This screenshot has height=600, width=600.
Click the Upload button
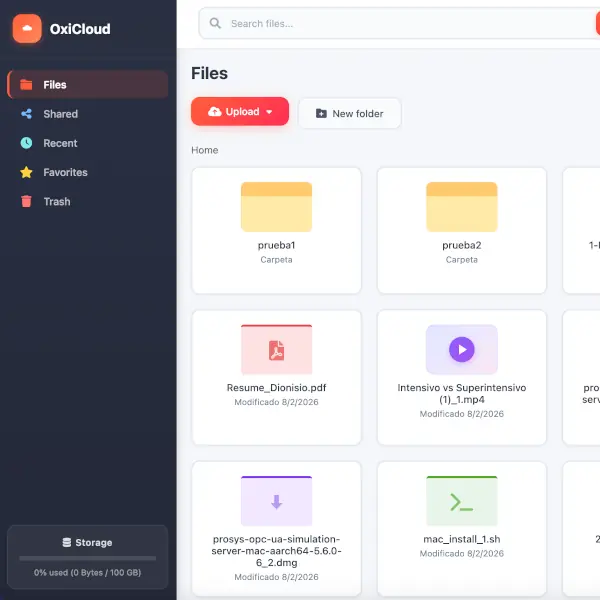click(234, 112)
